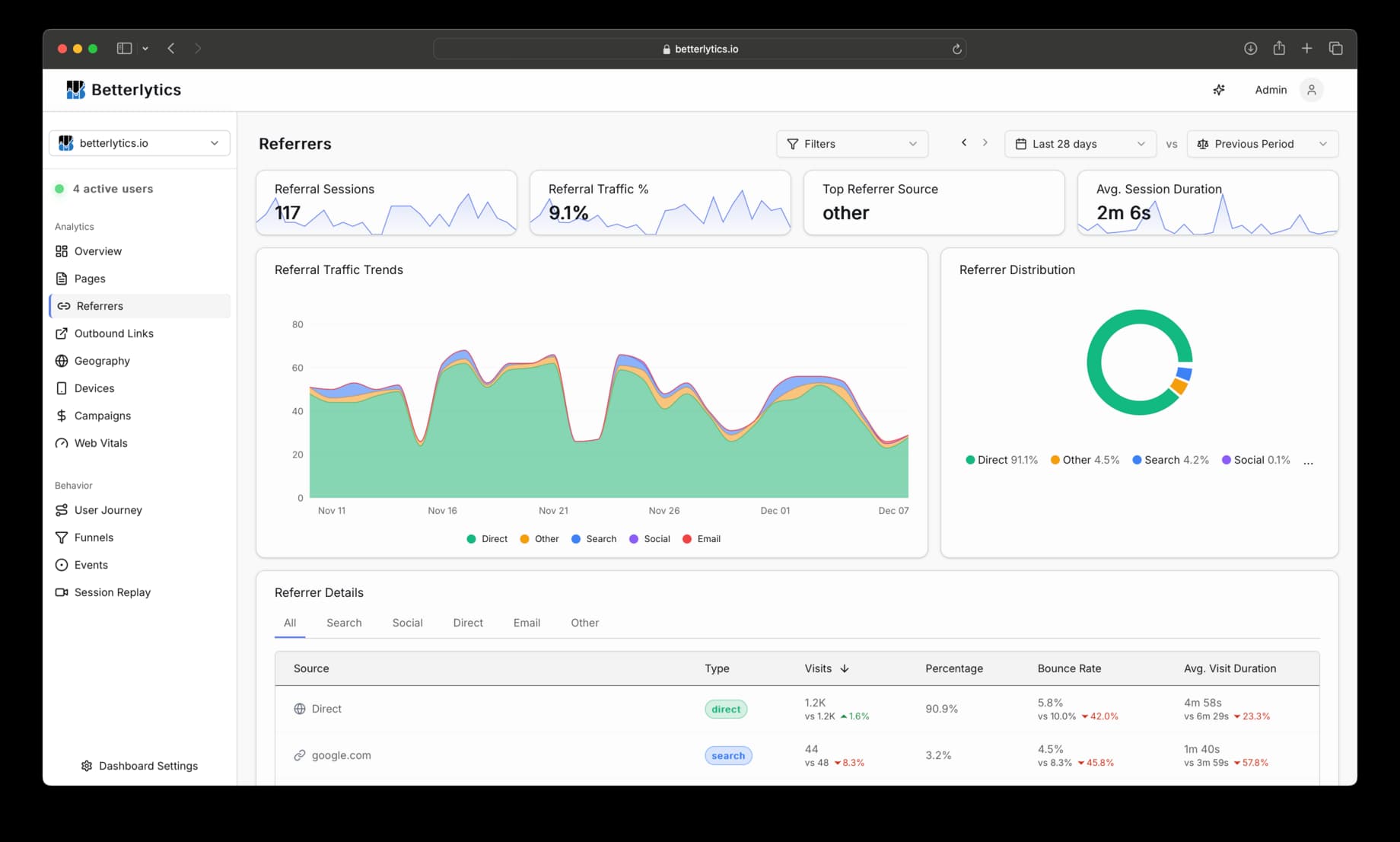1400x842 pixels.
Task: Open the Previous Period comparison dropdown
Action: pyautogui.click(x=1262, y=144)
